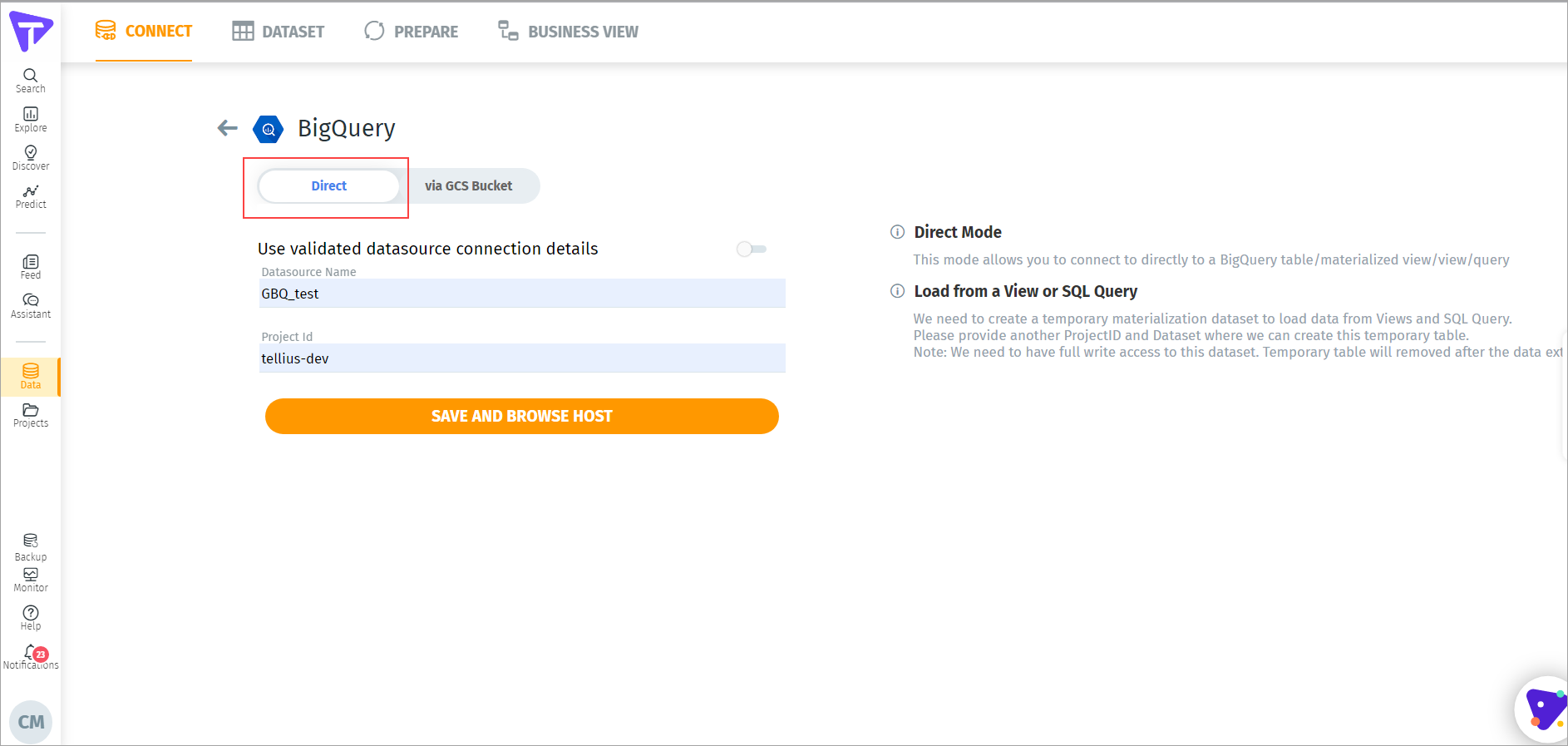
Task: Open Search in the sidebar
Action: (30, 81)
